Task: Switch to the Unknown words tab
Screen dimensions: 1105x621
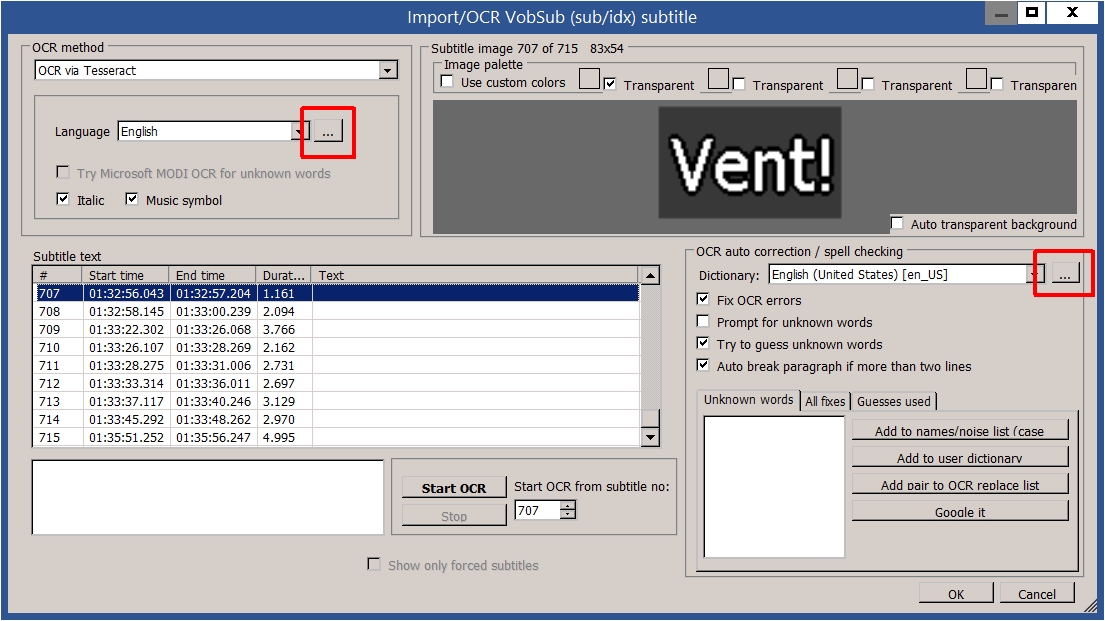Action: coord(748,400)
